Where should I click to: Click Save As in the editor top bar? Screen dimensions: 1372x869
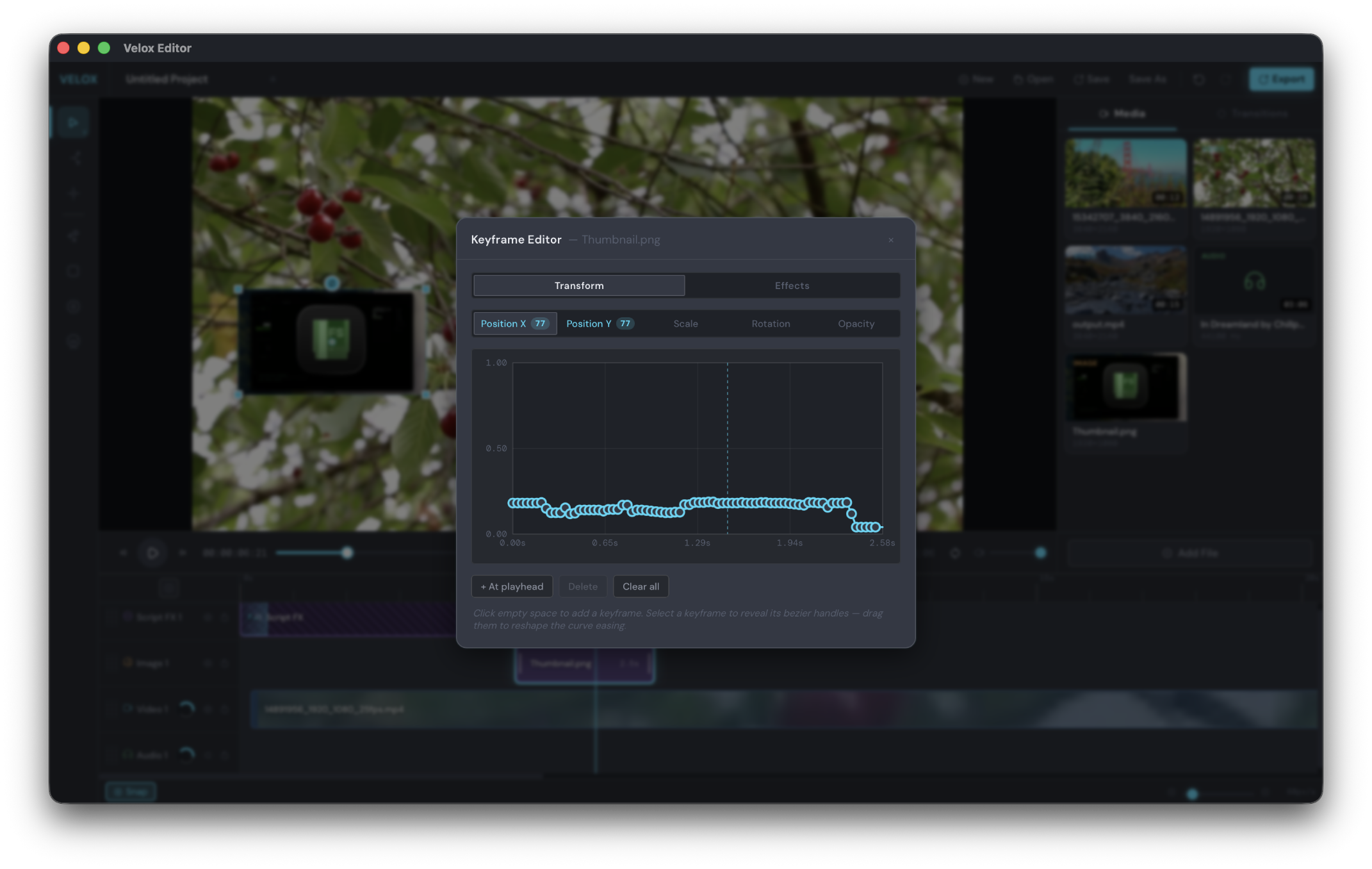(x=1147, y=79)
